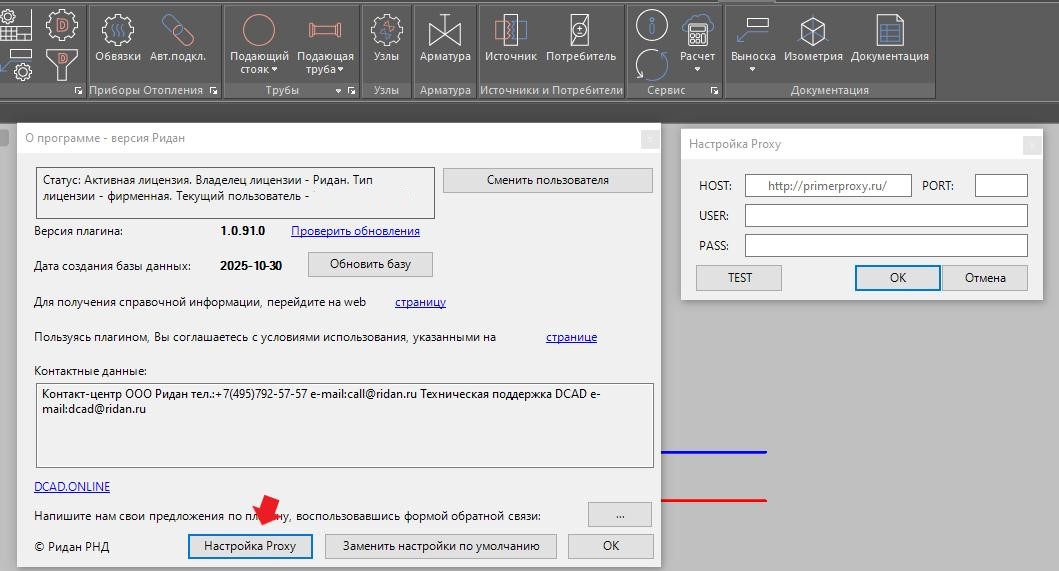Click the Обновить базу button

click(x=370, y=264)
